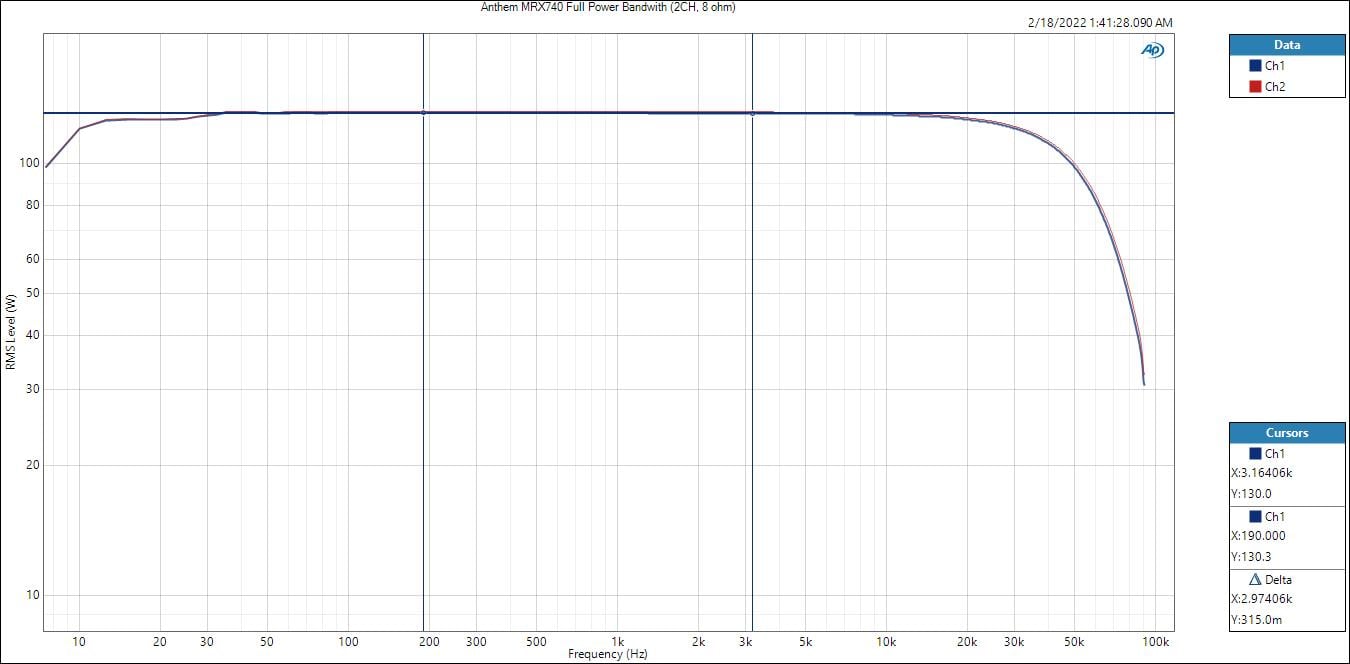The image size is (1350, 664).
Task: Grab the cursor marker at 190 Hz
Action: coord(424,113)
